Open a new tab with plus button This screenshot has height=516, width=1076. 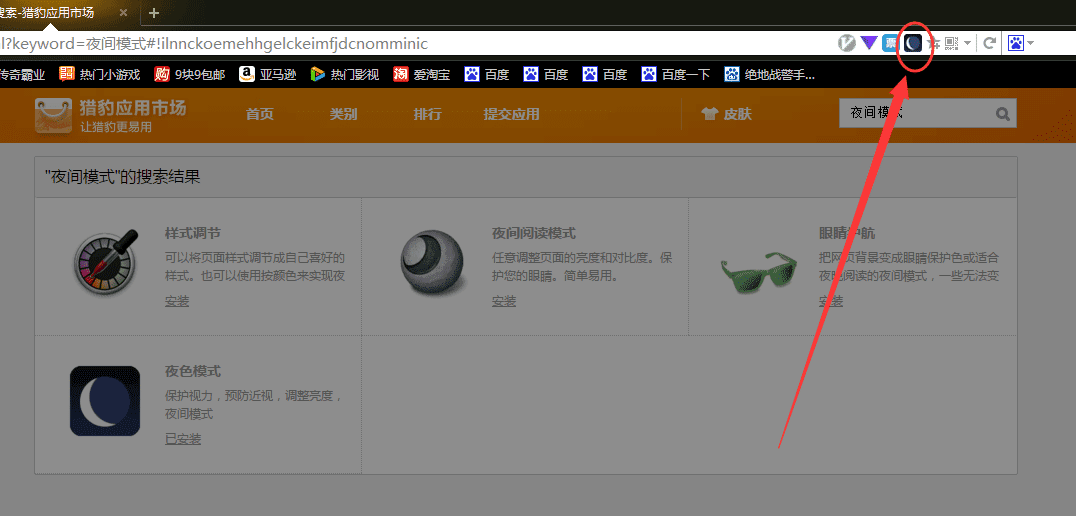pyautogui.click(x=154, y=12)
